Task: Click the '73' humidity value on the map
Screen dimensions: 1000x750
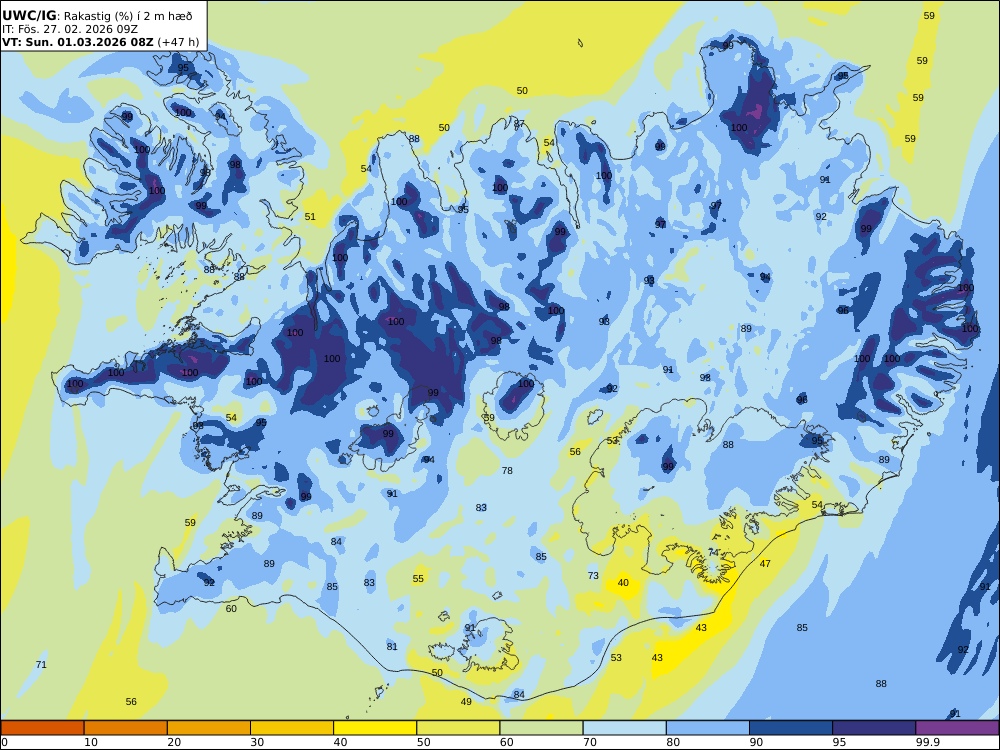Action: (593, 575)
